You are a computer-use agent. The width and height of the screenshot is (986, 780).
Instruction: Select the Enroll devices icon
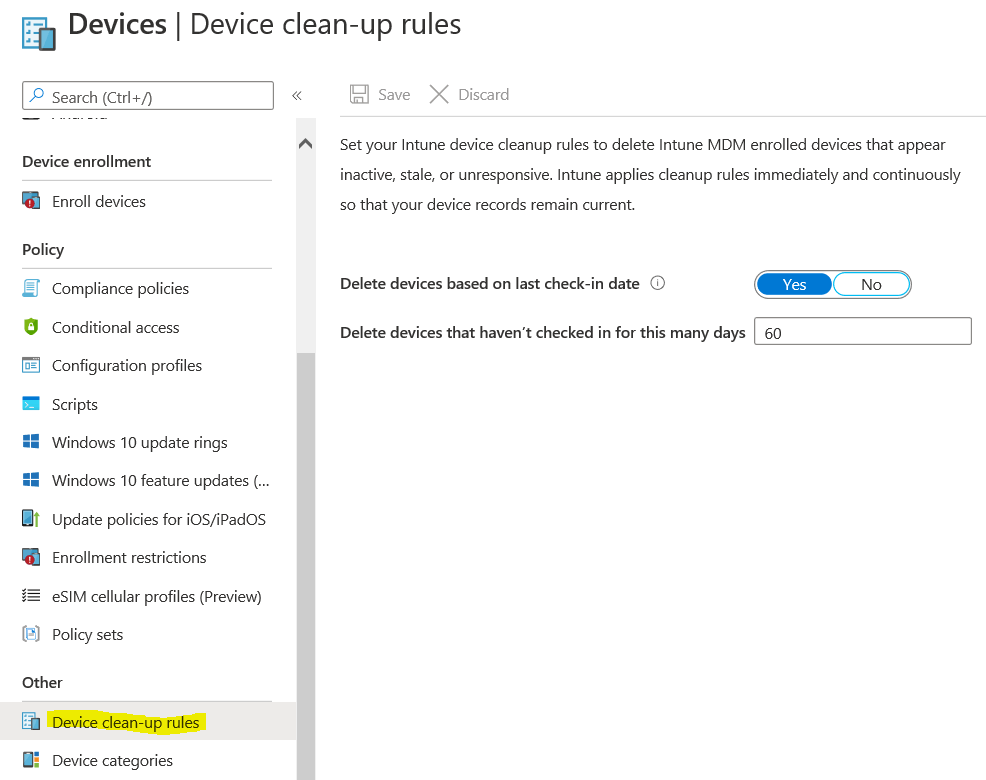coord(32,200)
